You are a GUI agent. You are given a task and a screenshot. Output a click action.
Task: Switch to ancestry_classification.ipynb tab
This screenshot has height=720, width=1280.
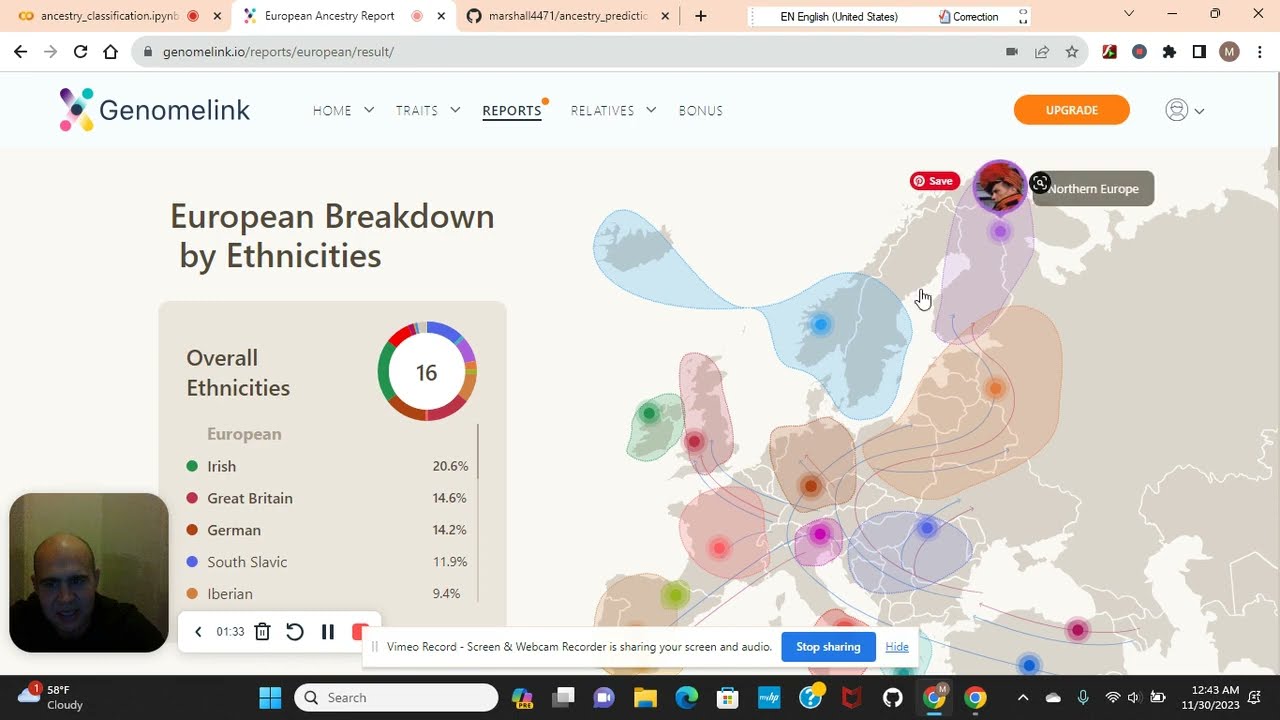tap(115, 16)
